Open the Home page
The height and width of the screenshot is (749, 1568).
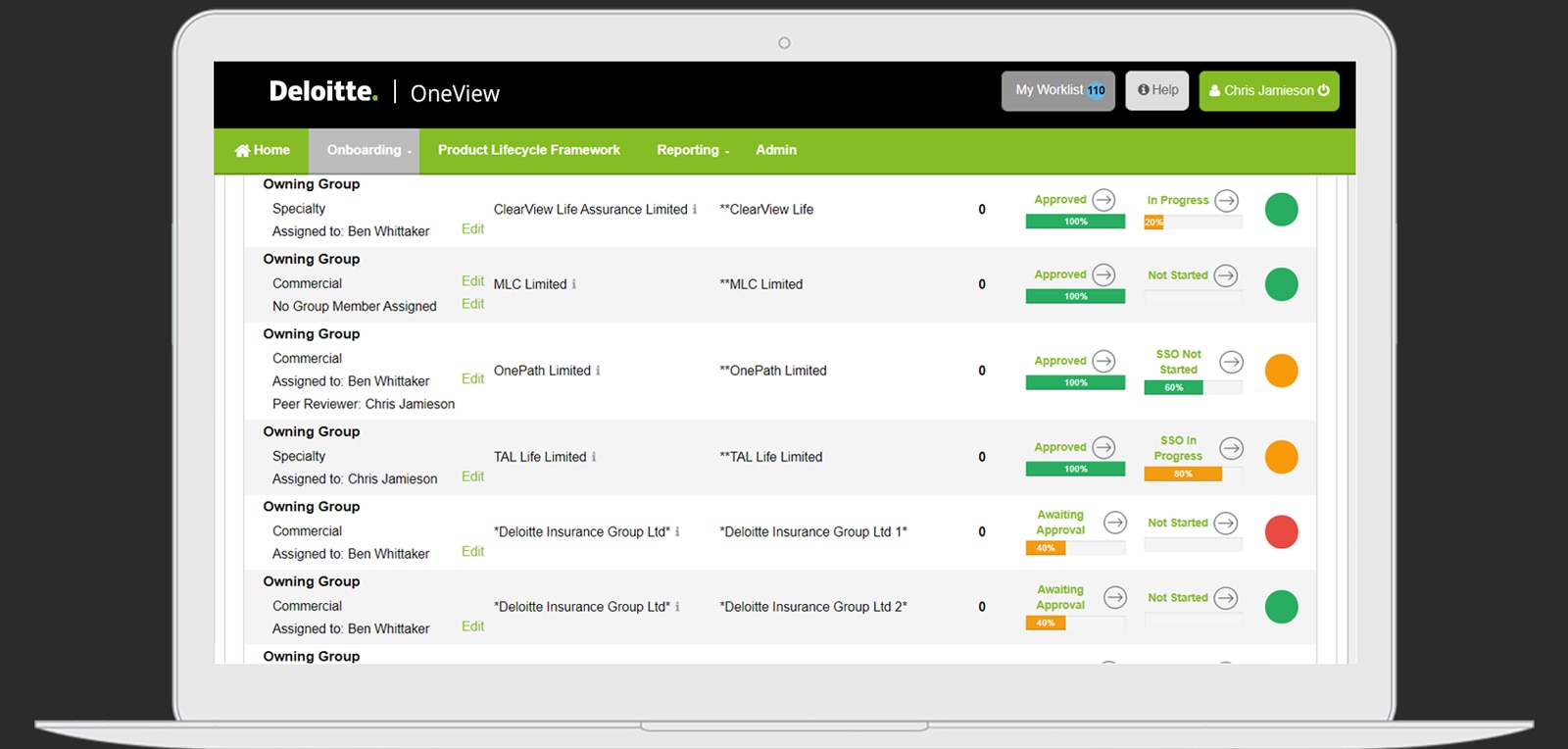[263, 150]
